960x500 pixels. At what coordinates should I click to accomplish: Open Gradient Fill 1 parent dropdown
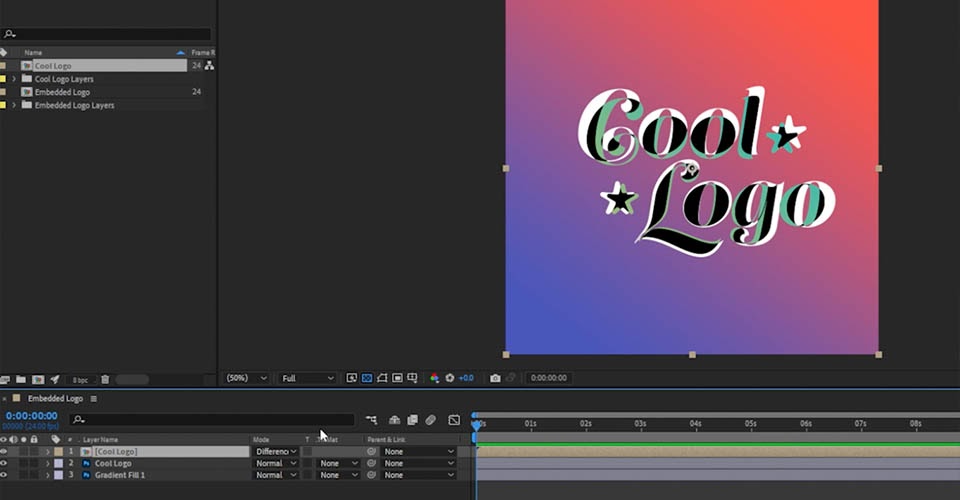tap(419, 475)
